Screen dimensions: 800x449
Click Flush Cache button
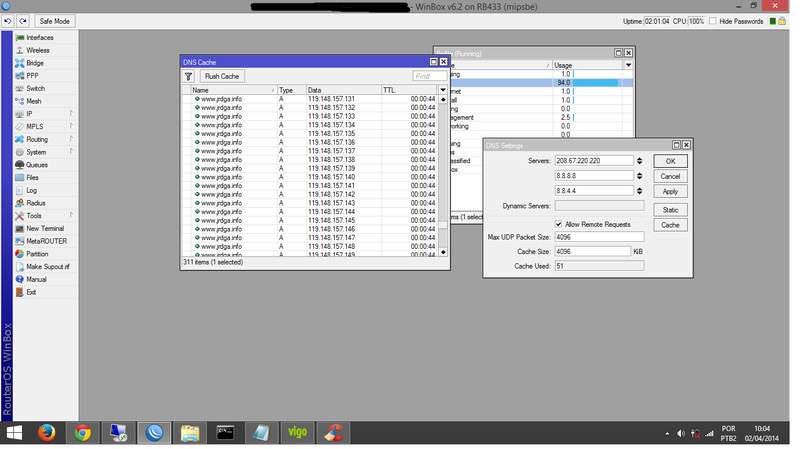click(x=222, y=76)
